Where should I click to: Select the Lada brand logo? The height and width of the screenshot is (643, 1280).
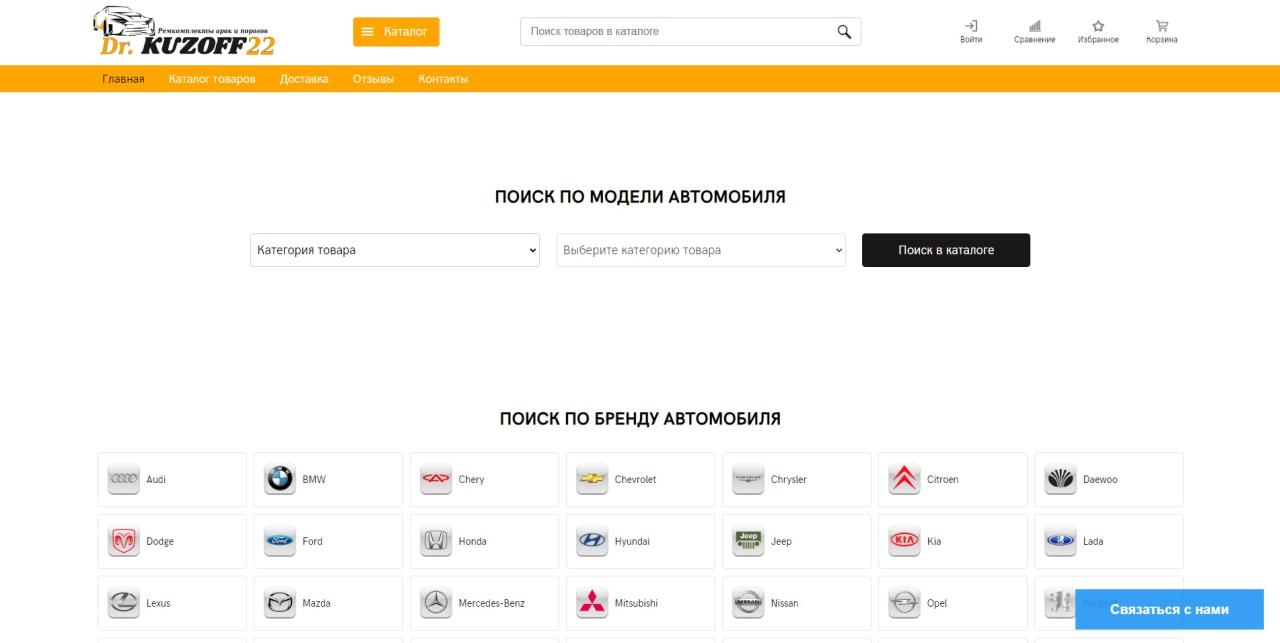tap(1060, 541)
